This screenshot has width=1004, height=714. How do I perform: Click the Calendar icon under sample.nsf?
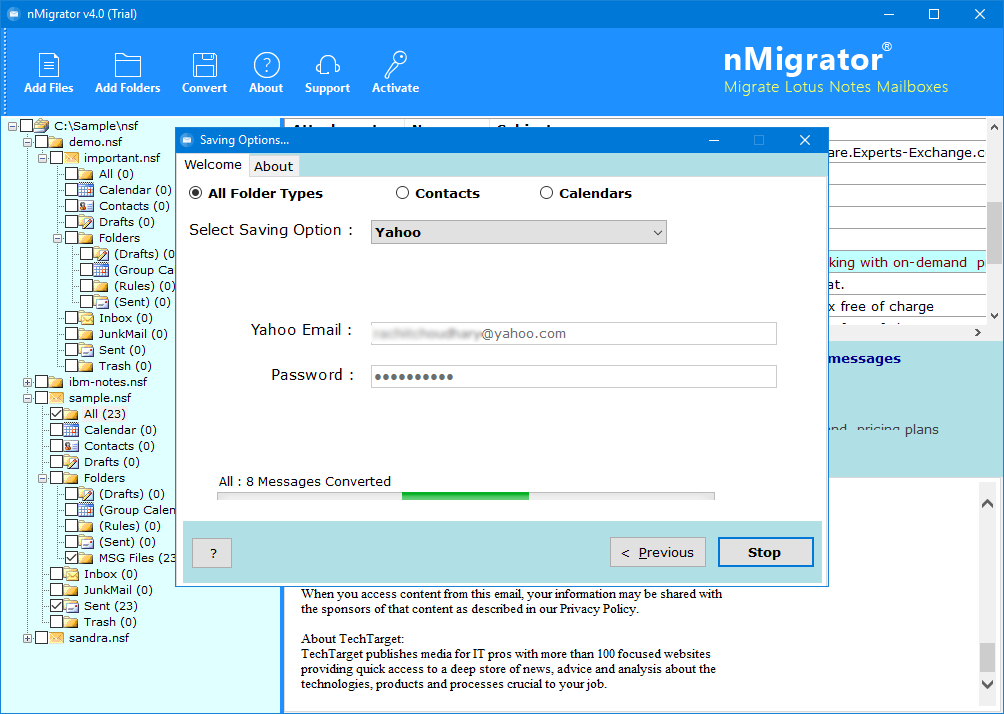click(x=72, y=430)
